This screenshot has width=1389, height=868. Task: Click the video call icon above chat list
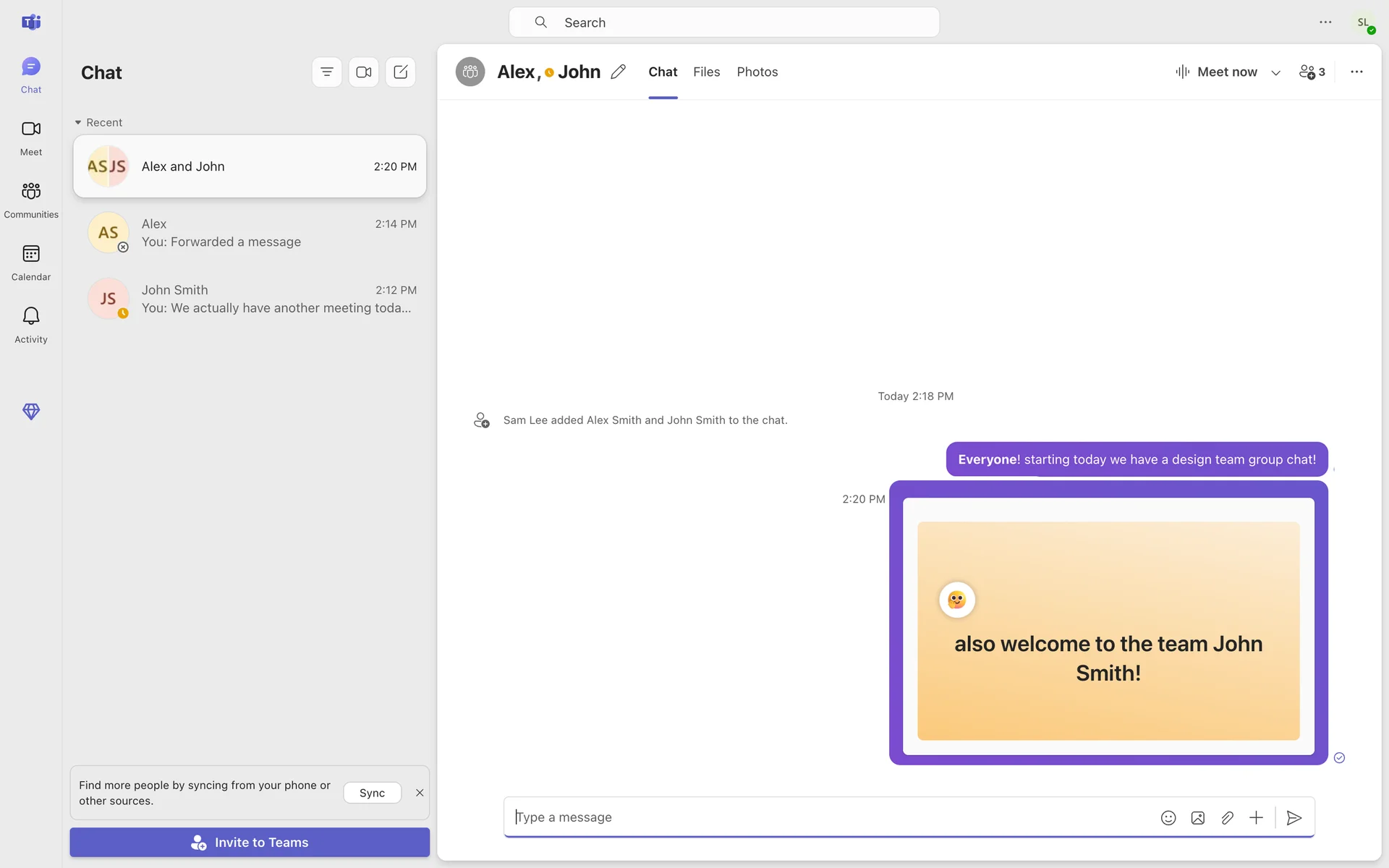click(364, 72)
